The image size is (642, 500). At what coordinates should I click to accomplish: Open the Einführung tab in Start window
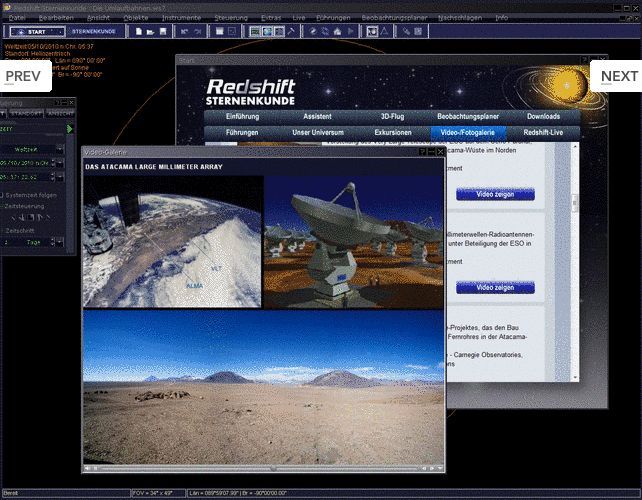pyautogui.click(x=242, y=117)
